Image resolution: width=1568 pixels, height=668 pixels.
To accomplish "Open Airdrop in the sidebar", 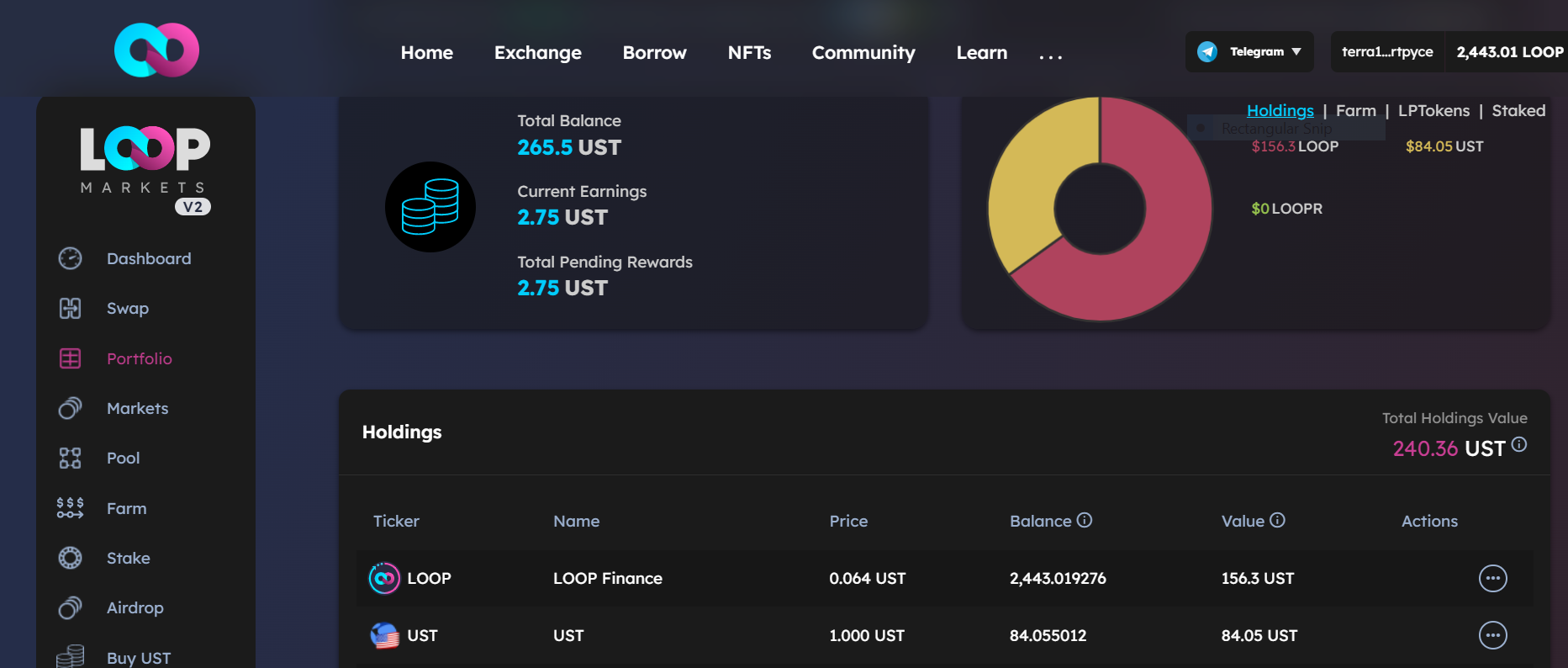I will point(135,607).
